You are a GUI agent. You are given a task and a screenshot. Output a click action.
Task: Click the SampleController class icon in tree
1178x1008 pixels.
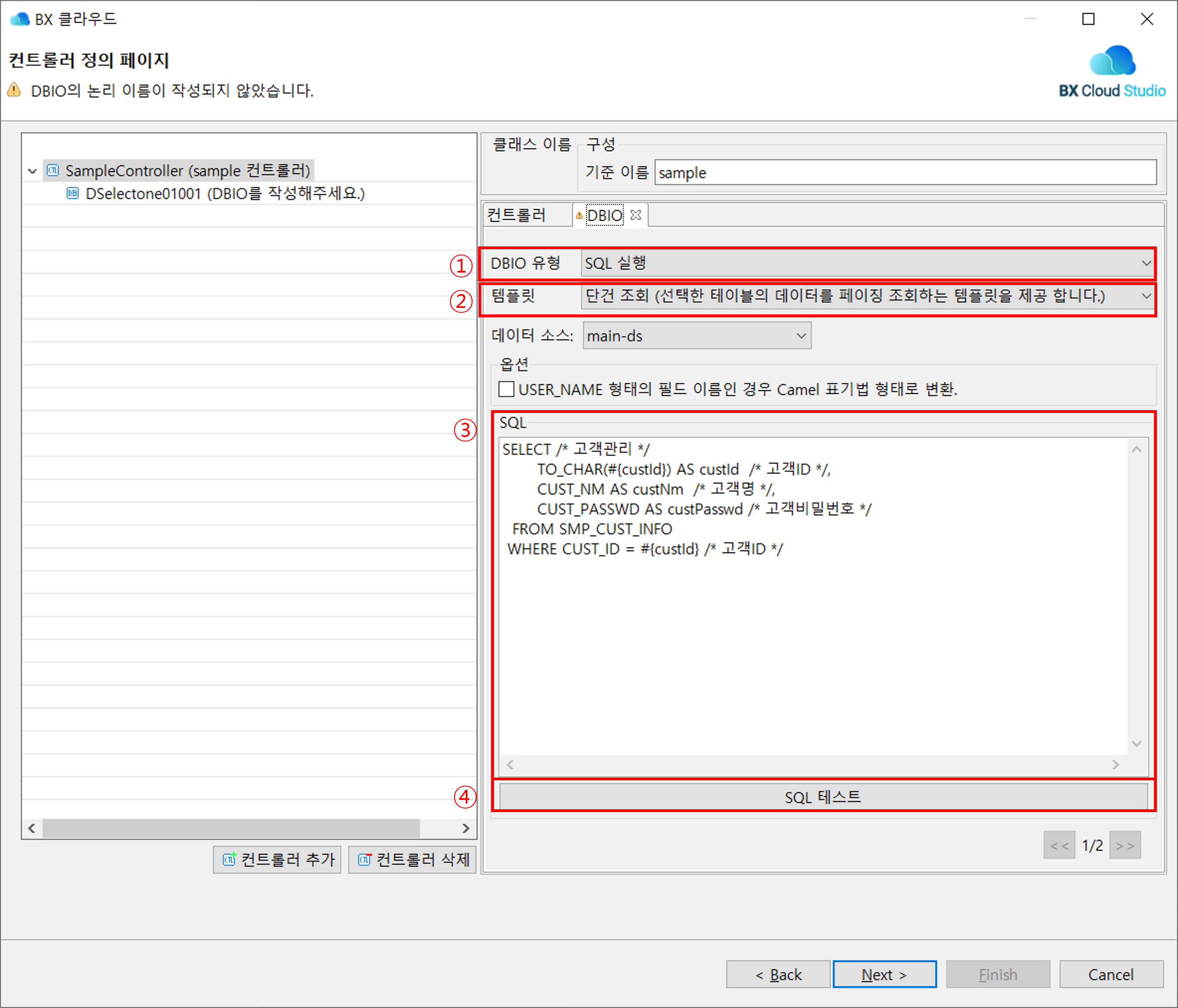(53, 171)
